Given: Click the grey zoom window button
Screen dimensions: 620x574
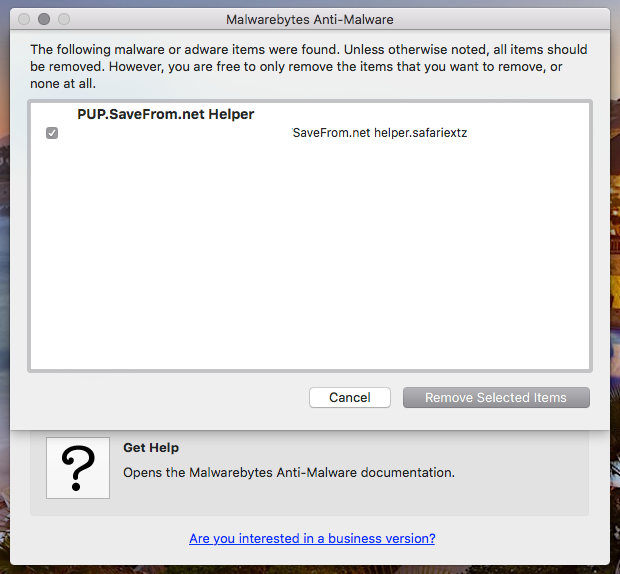Looking at the screenshot, I should (x=64, y=19).
